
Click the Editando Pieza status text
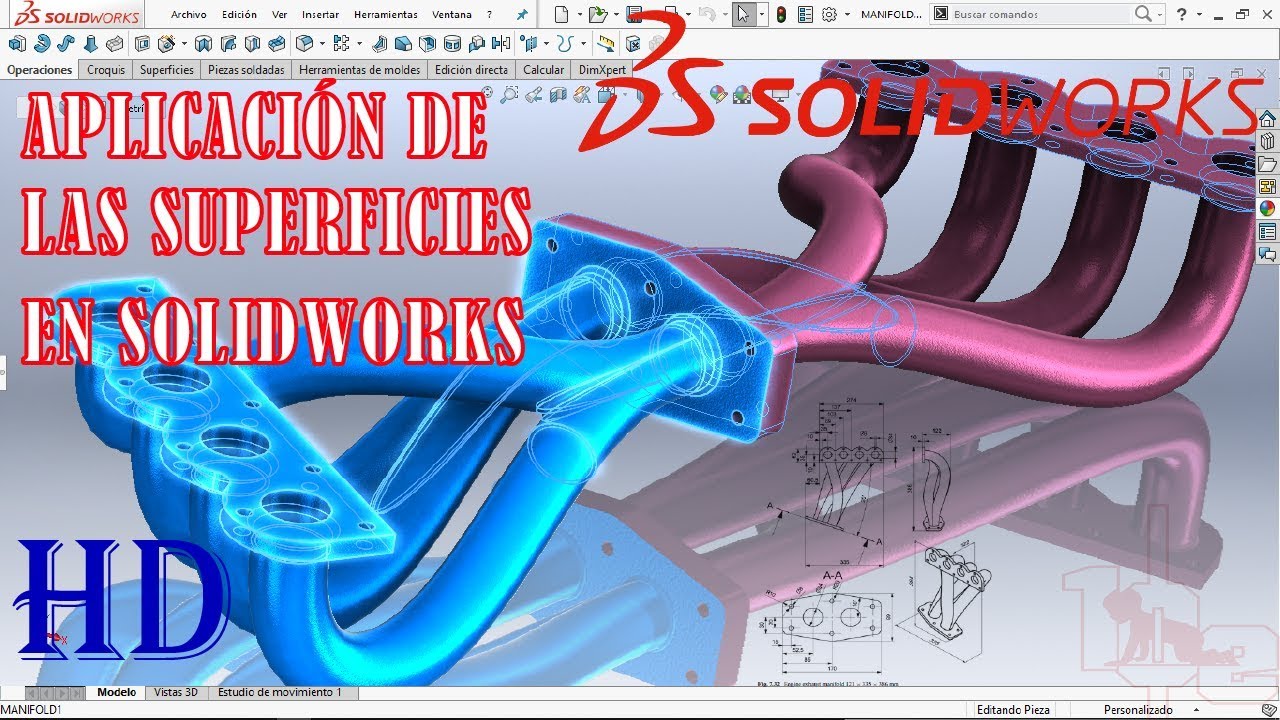[x=1014, y=709]
